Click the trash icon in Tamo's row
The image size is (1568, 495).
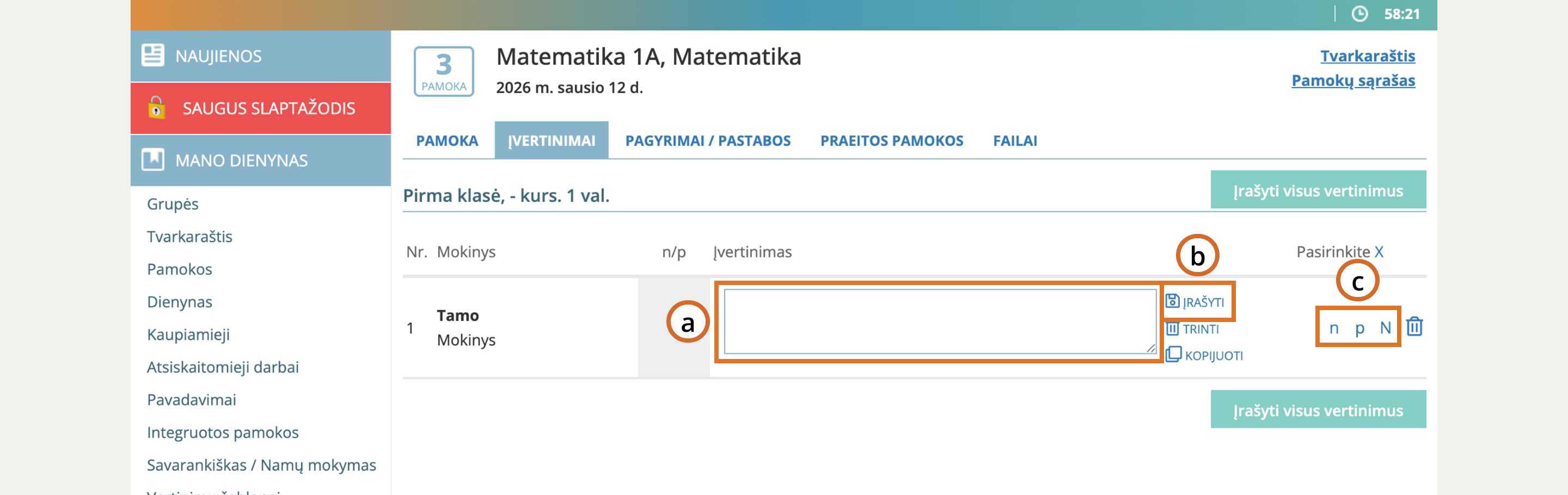(1414, 326)
